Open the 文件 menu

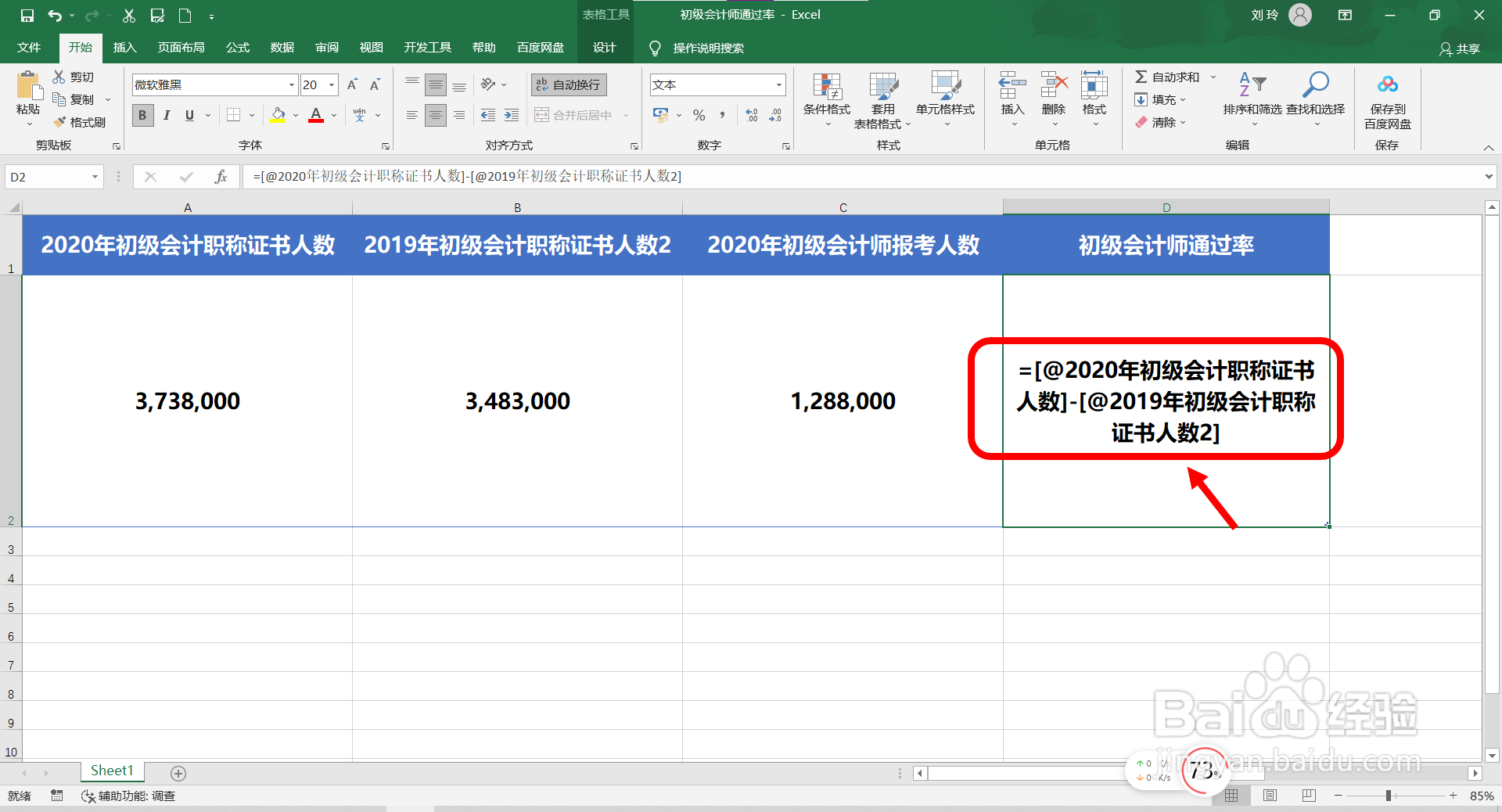[x=29, y=48]
